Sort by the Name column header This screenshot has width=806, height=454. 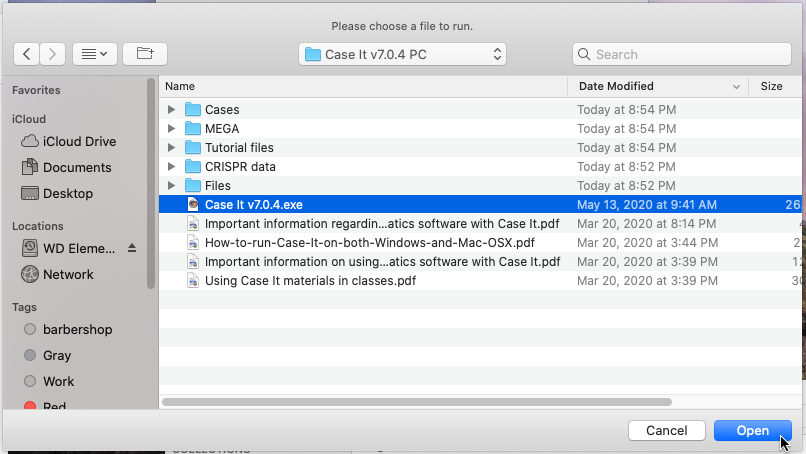[363, 86]
